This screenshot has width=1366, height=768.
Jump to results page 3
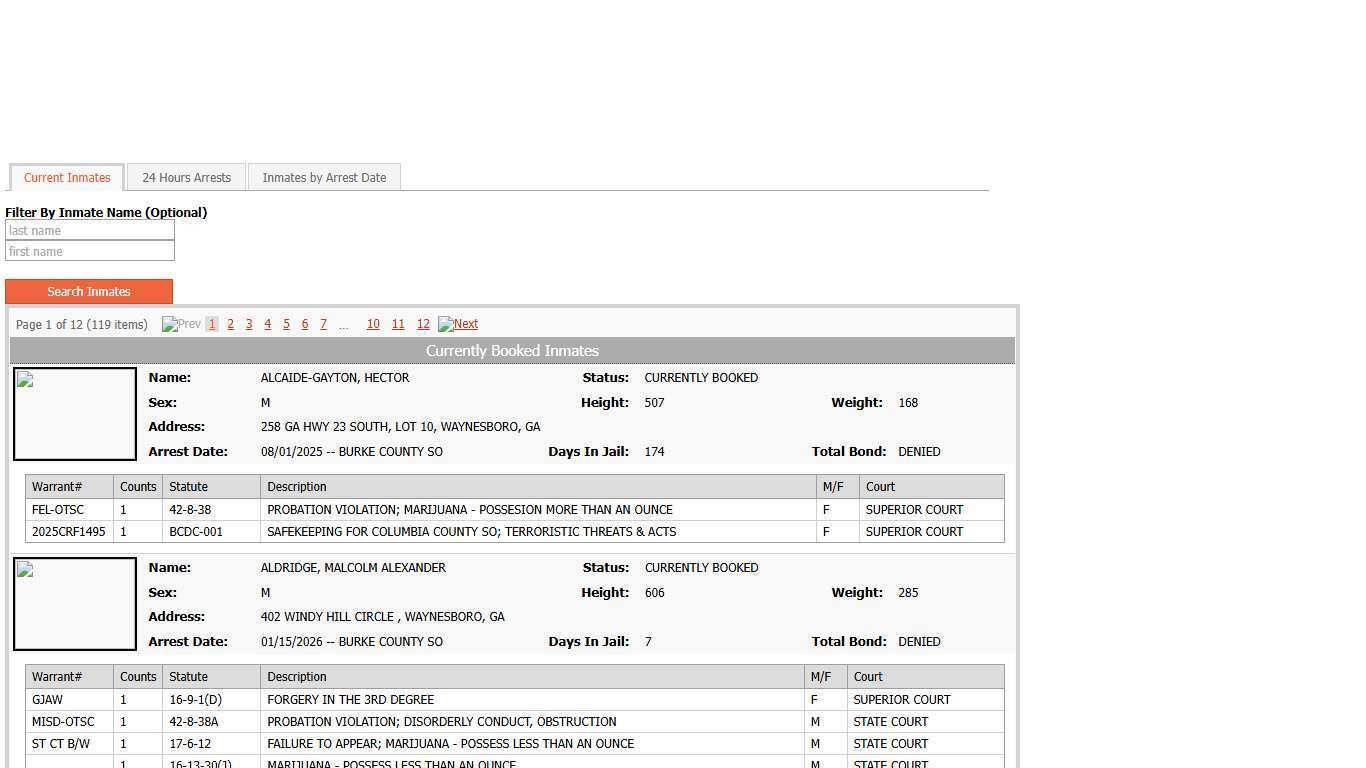click(249, 324)
